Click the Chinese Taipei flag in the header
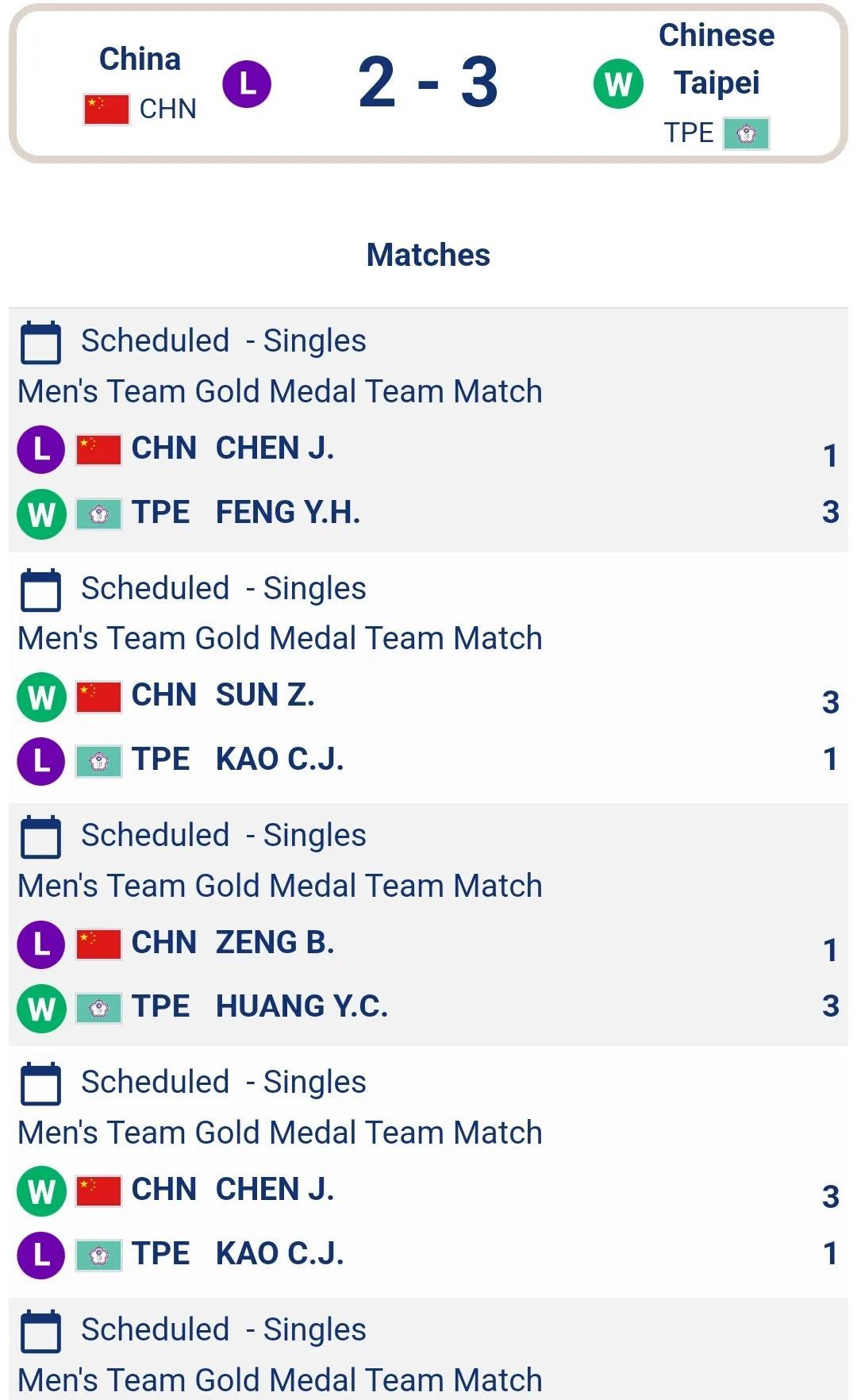857x1400 pixels. tap(746, 133)
